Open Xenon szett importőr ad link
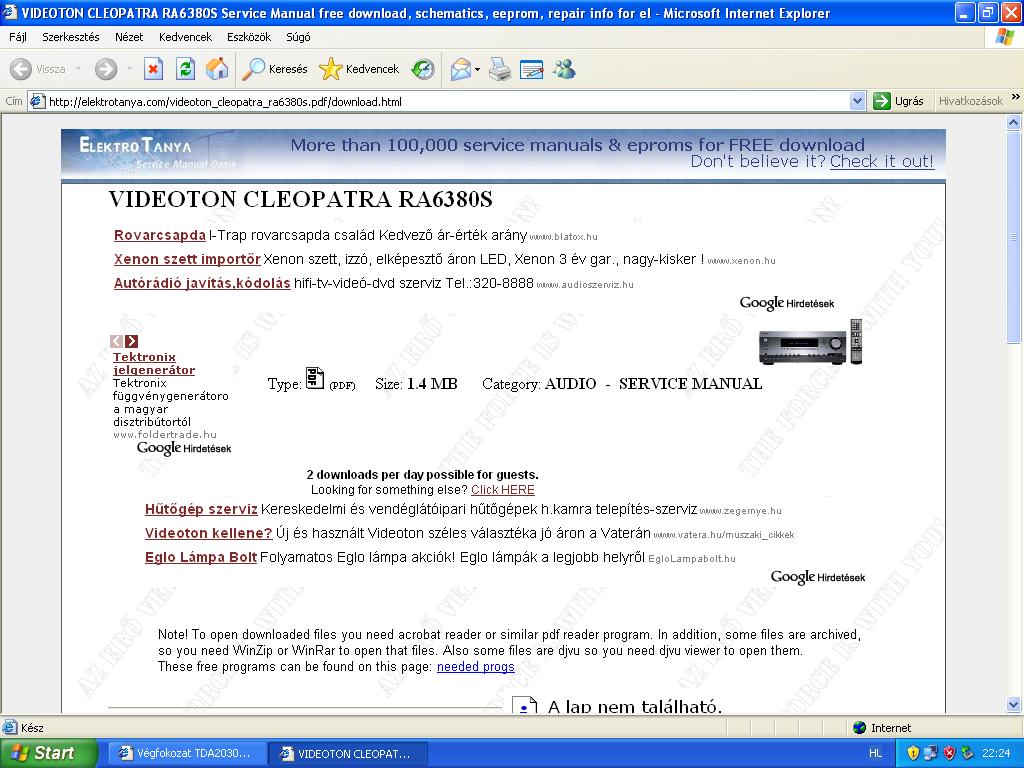 187,259
